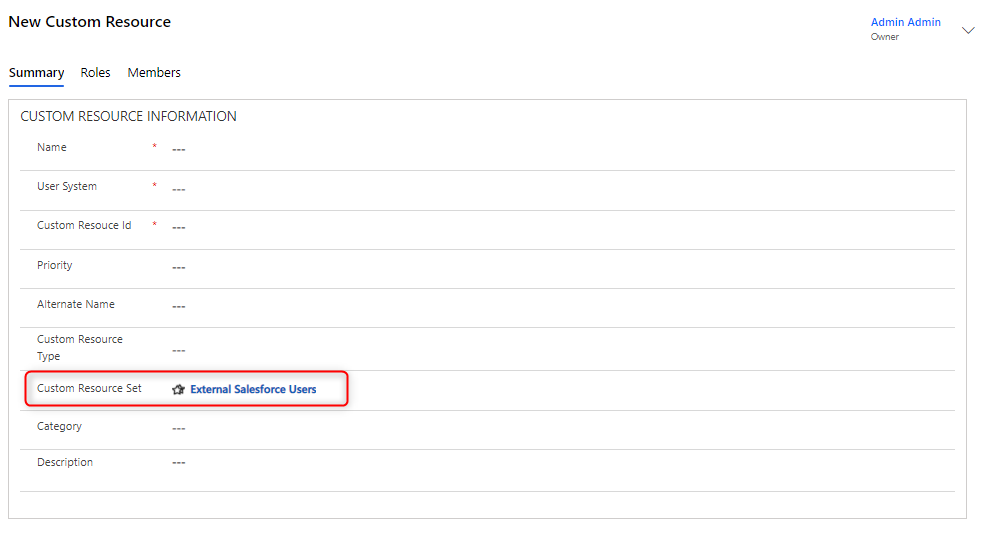Open the Admin Admin owner link
This screenshot has height=535, width=986.
pos(905,22)
